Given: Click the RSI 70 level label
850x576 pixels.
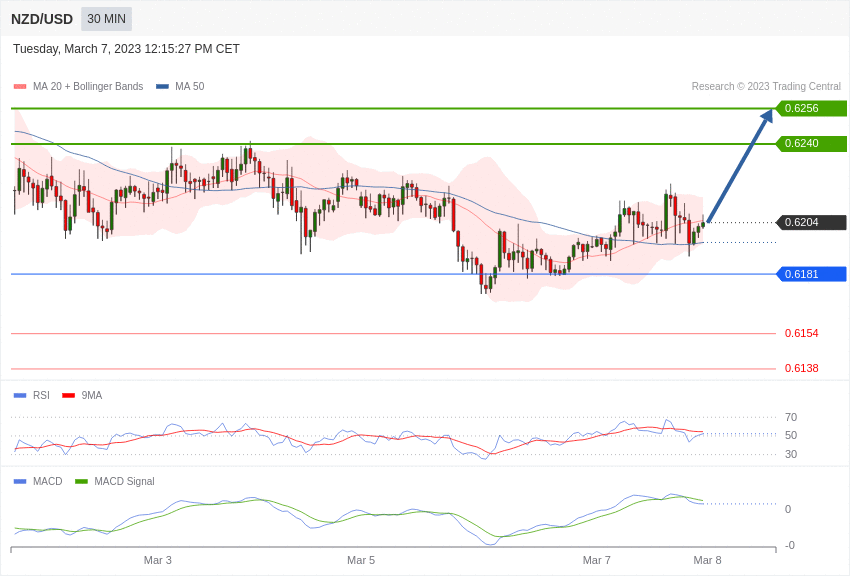Looking at the screenshot, I should pyautogui.click(x=791, y=417).
